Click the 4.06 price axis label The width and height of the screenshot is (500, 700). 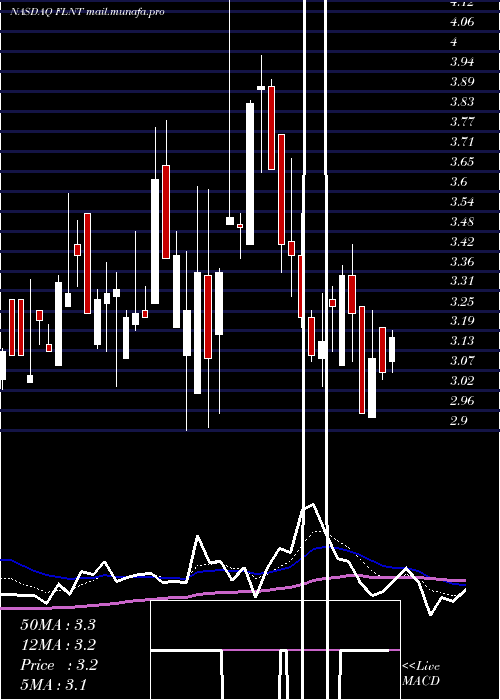462,21
